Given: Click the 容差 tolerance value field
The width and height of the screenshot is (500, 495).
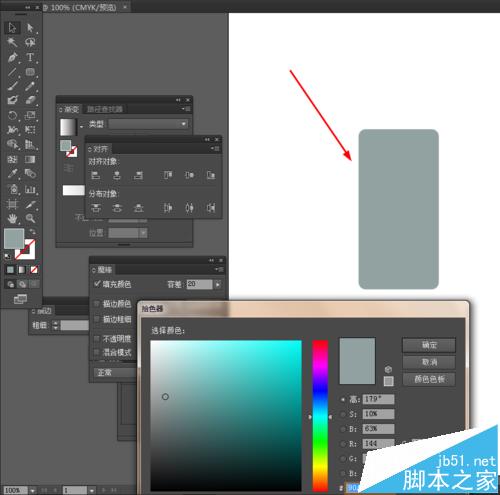Looking at the screenshot, I should [199, 284].
